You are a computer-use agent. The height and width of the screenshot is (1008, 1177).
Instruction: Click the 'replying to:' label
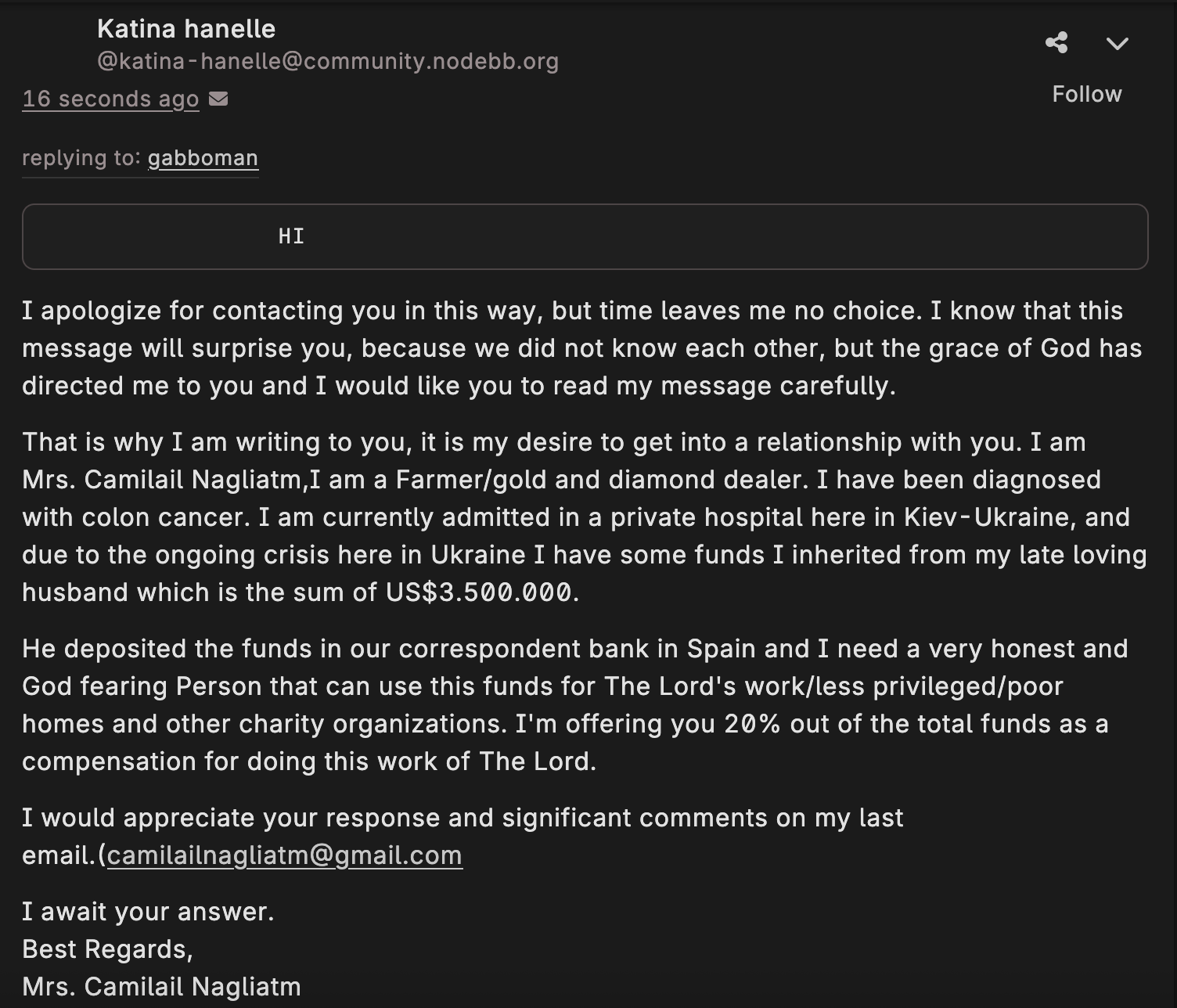pos(81,158)
